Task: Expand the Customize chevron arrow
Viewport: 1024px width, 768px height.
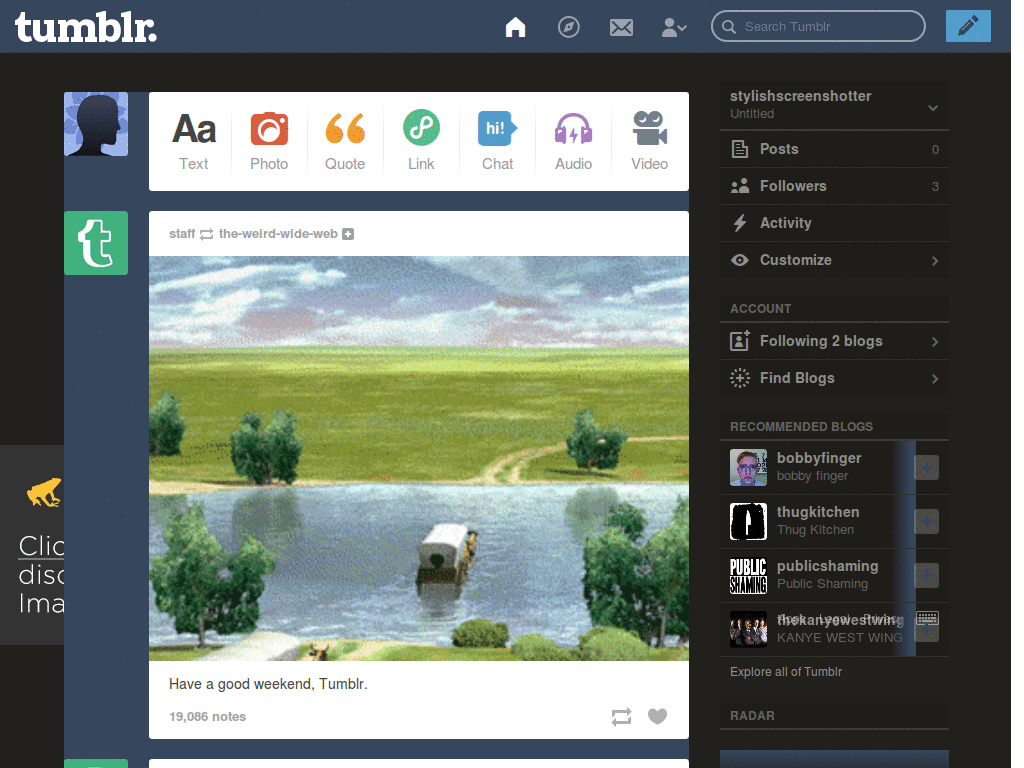Action: (935, 261)
